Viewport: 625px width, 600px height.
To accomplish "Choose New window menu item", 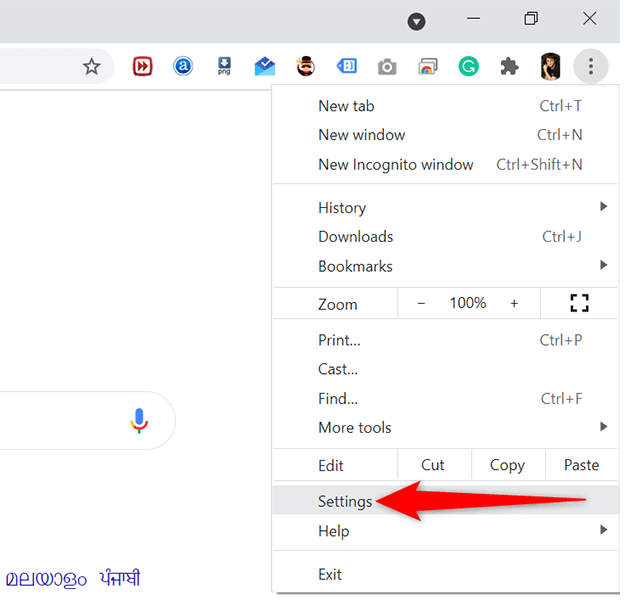I will (x=445, y=135).
